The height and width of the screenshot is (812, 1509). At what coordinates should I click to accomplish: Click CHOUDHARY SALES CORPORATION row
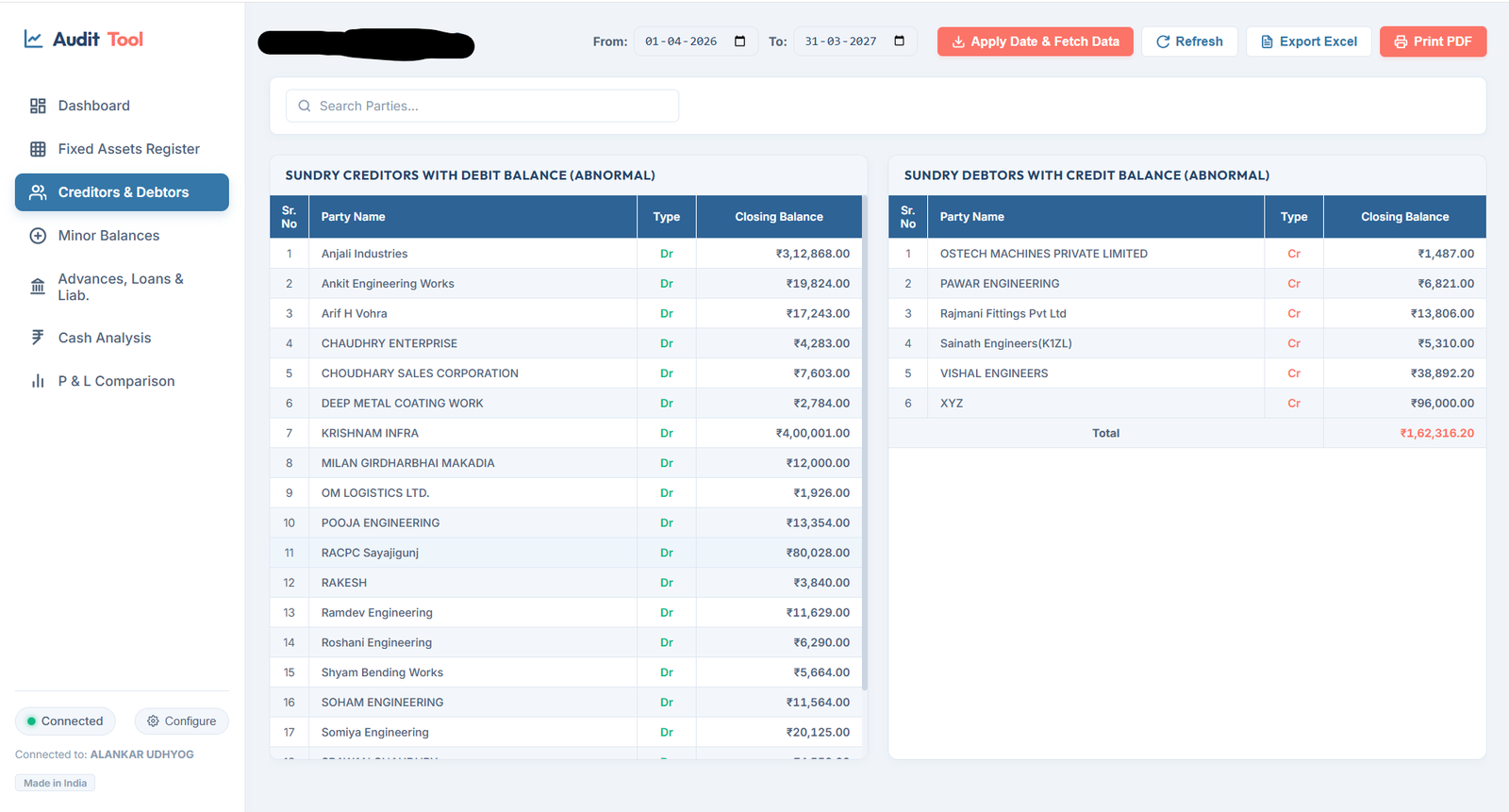click(566, 373)
